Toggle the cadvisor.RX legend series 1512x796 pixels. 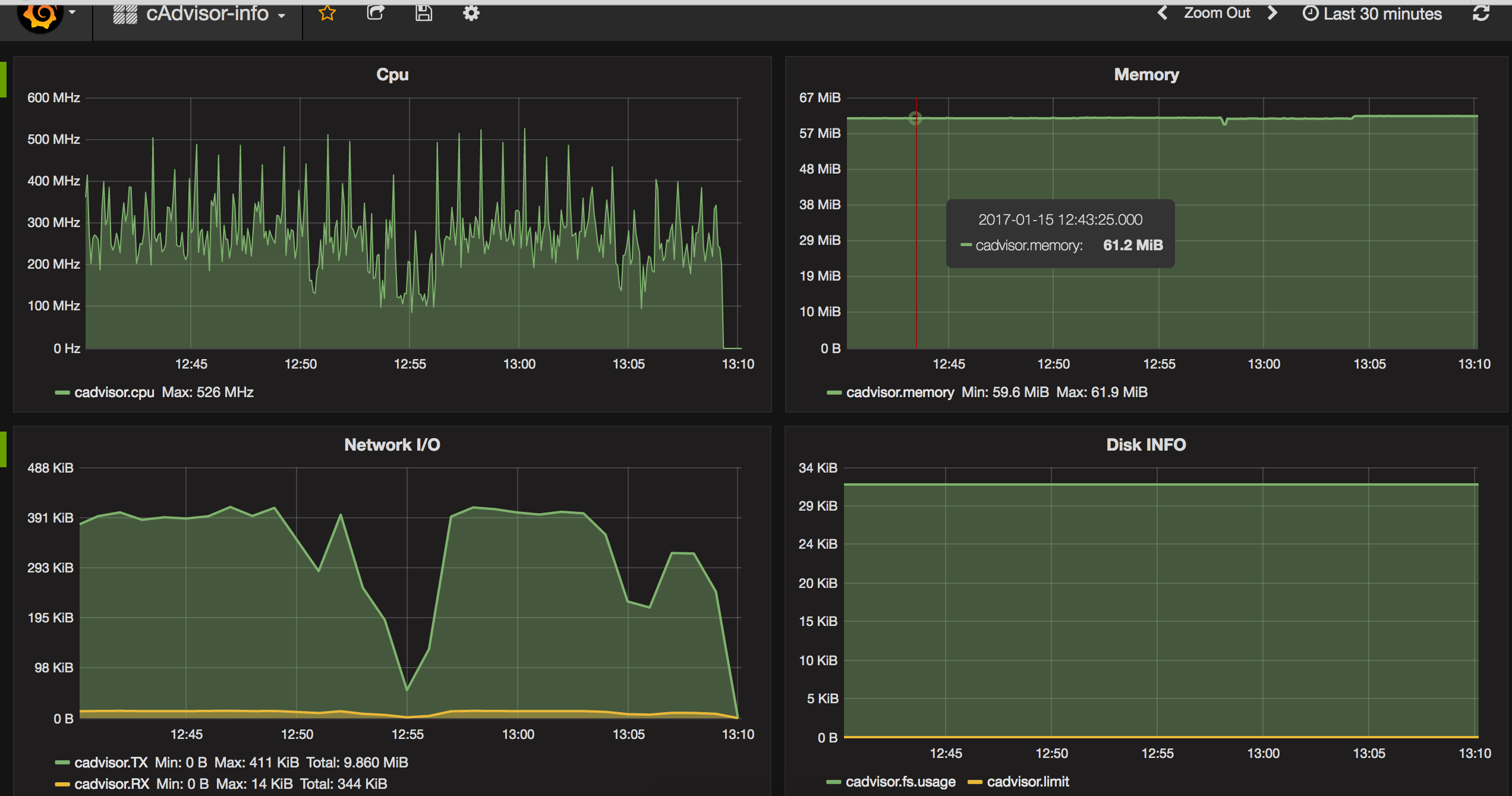coord(112,784)
